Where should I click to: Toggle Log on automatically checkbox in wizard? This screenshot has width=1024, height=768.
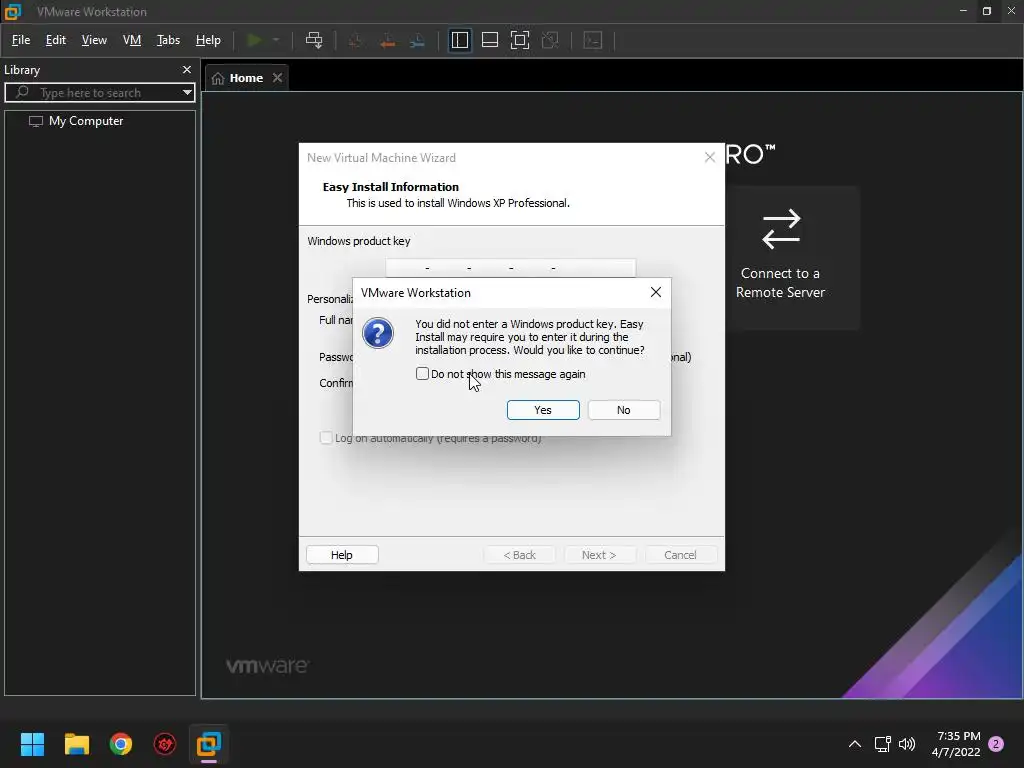click(x=326, y=438)
